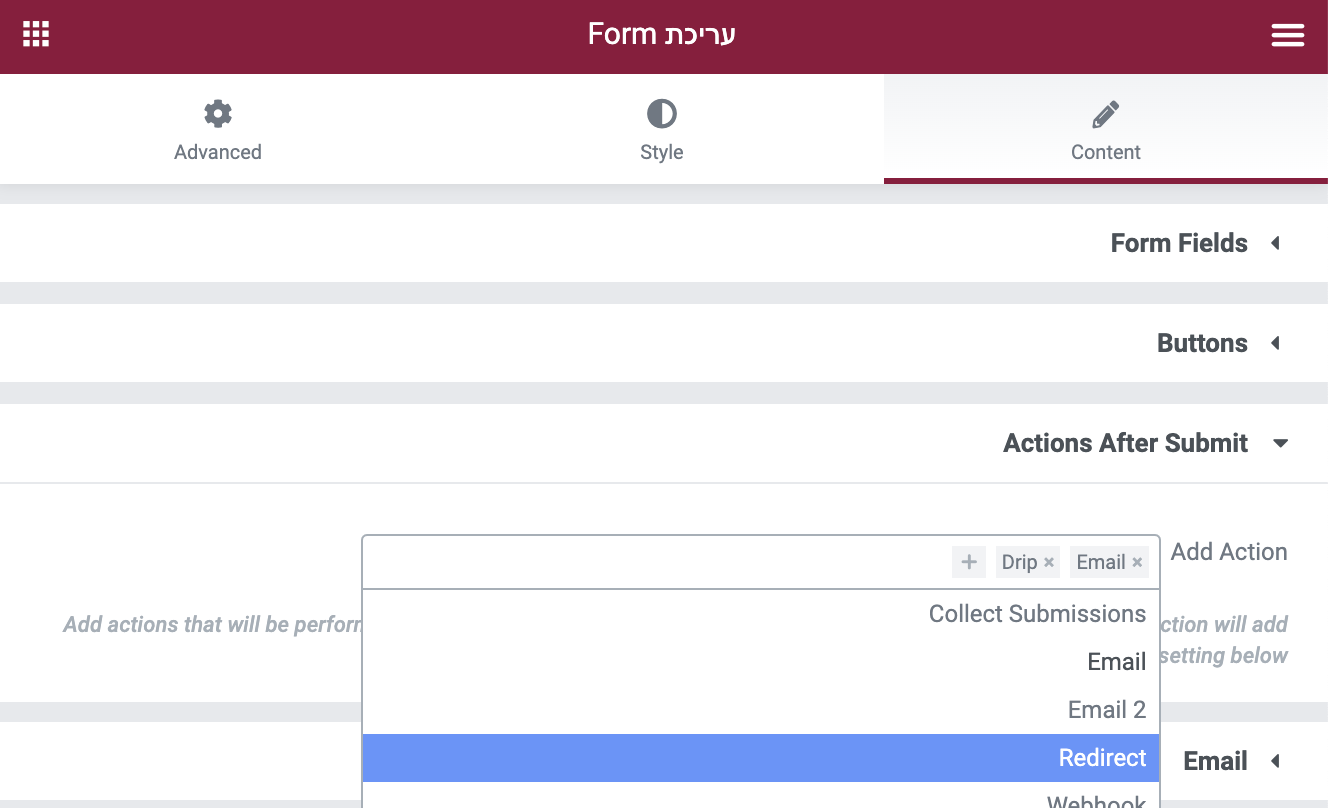Click inside the Add Action input field
Image resolution: width=1328 pixels, height=808 pixels.
click(655, 562)
